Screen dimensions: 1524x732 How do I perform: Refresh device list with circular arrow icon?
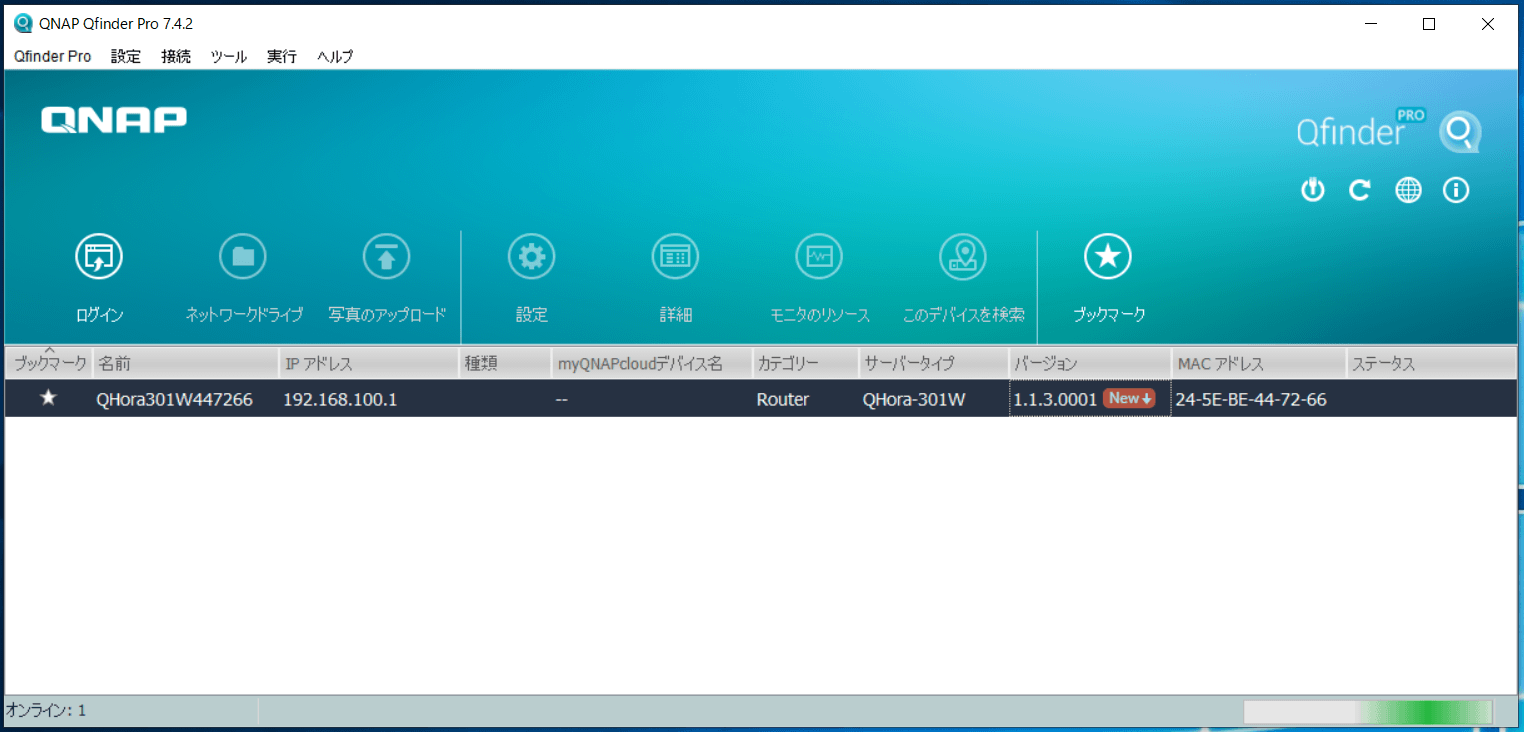pos(1360,190)
